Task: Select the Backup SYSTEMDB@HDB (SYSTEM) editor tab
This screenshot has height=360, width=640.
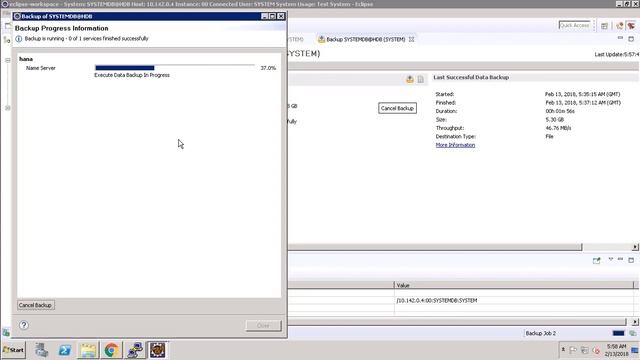Action: pyautogui.click(x=365, y=40)
